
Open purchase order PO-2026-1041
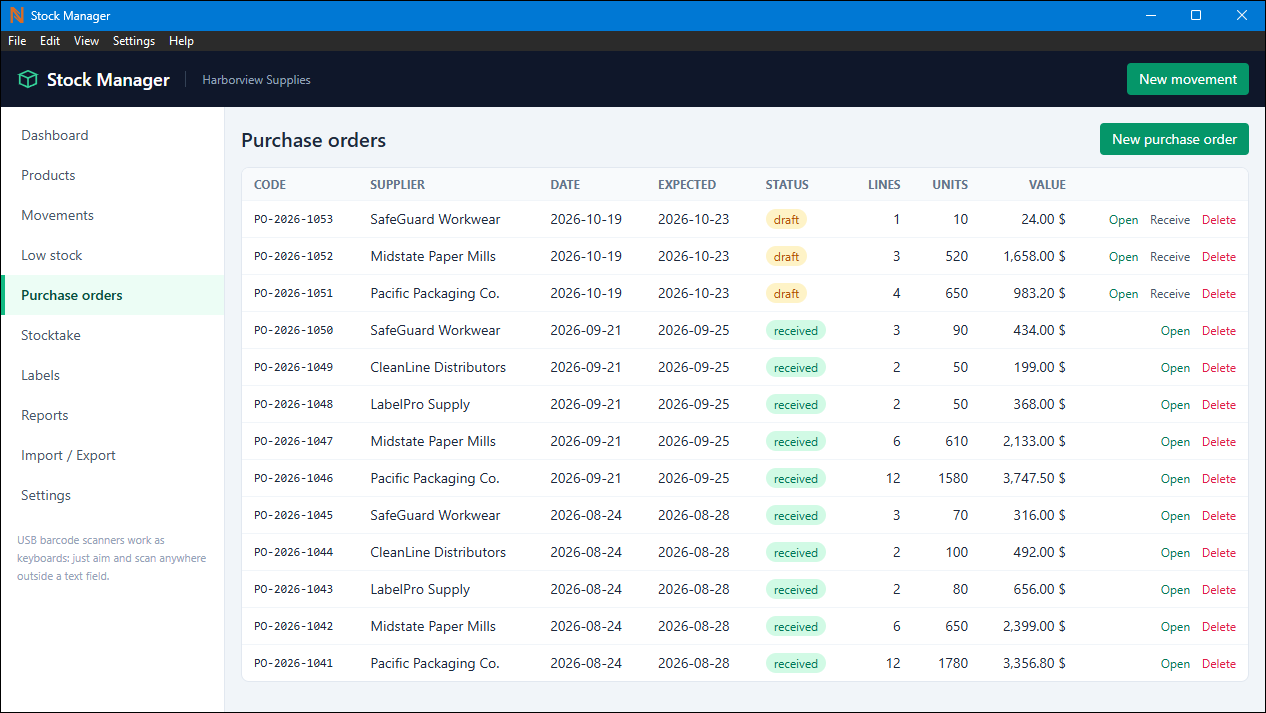(x=1175, y=664)
